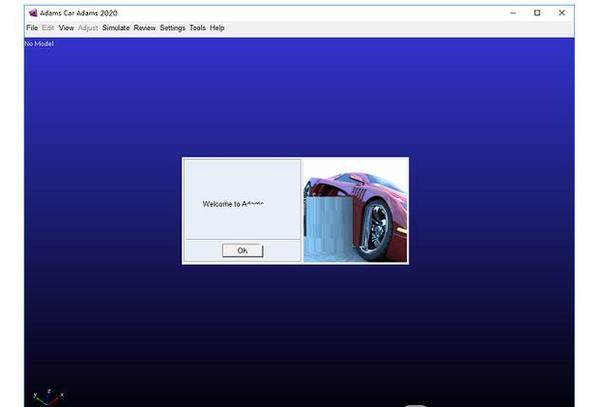The height and width of the screenshot is (407, 607).
Task: Minimize the Adams Car window
Action: (x=513, y=13)
